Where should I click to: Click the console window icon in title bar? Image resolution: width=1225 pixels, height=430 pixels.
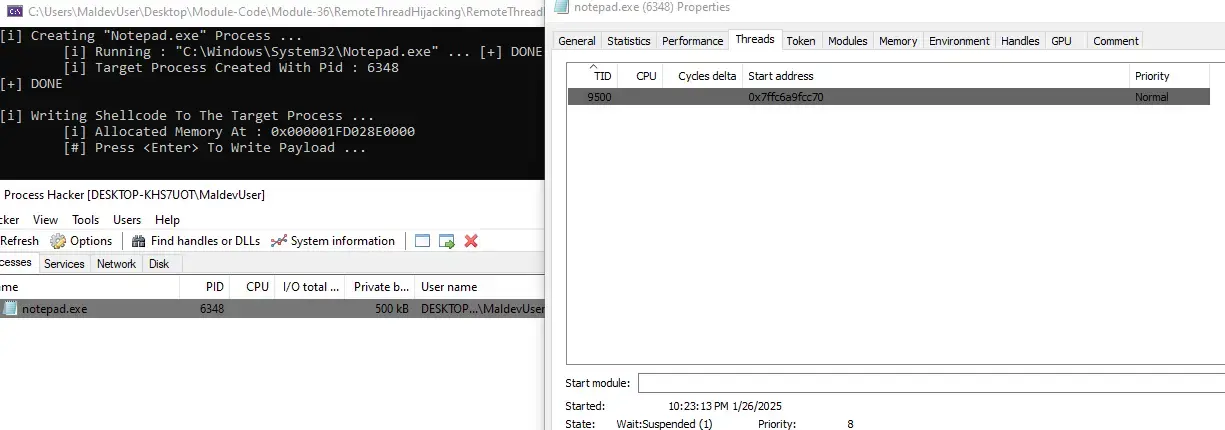click(11, 12)
